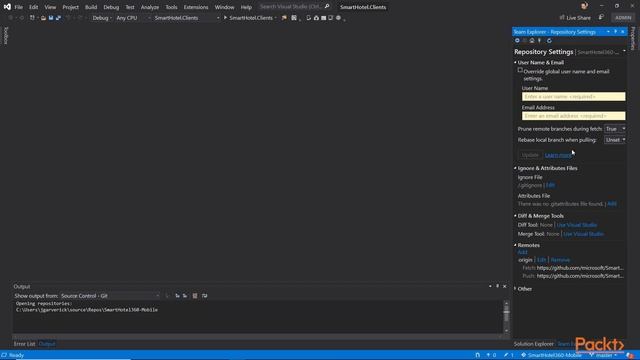The width and height of the screenshot is (640, 360).
Task: Pin Team Explorer panel
Action: tap(616, 32)
